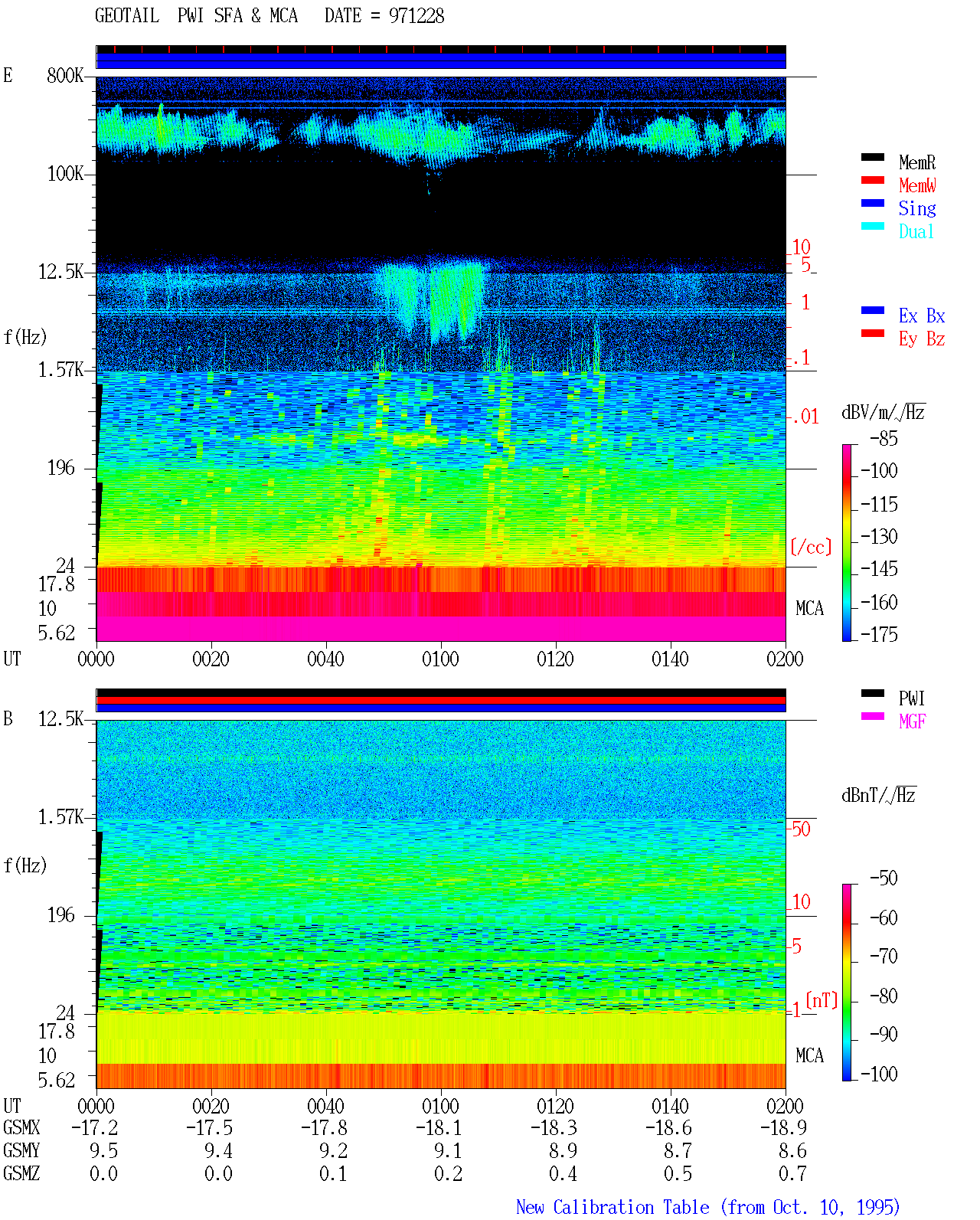980x1220 pixels.
Task: Click the PWI legend label
Action: pos(912,698)
